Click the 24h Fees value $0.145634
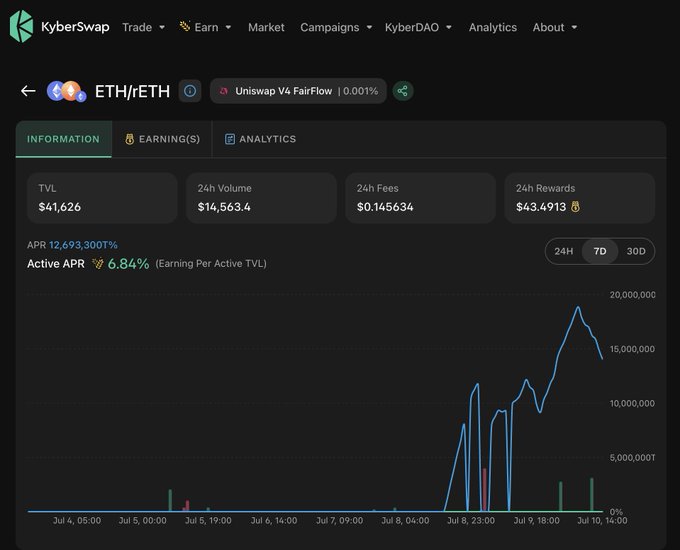Image resolution: width=680 pixels, height=550 pixels. pyautogui.click(x=385, y=207)
